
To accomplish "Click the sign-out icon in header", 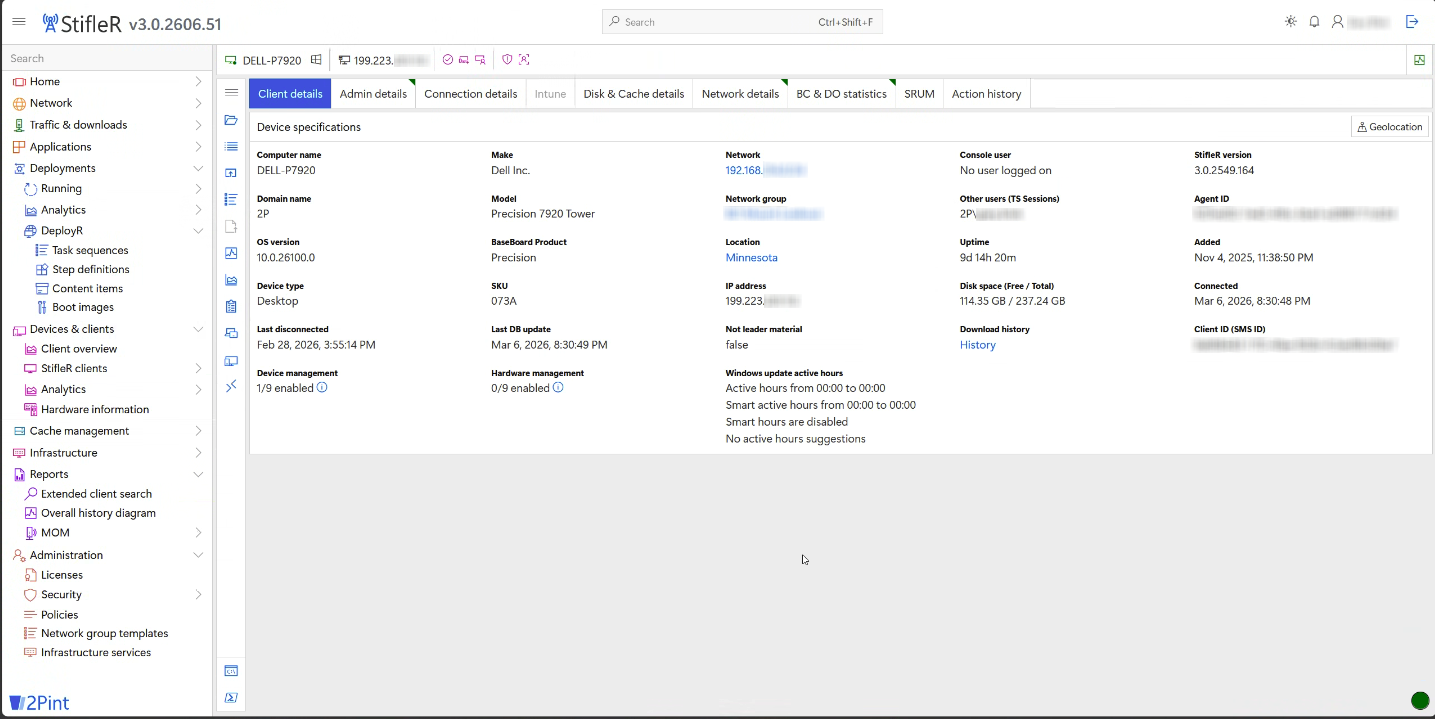I will pyautogui.click(x=1412, y=21).
